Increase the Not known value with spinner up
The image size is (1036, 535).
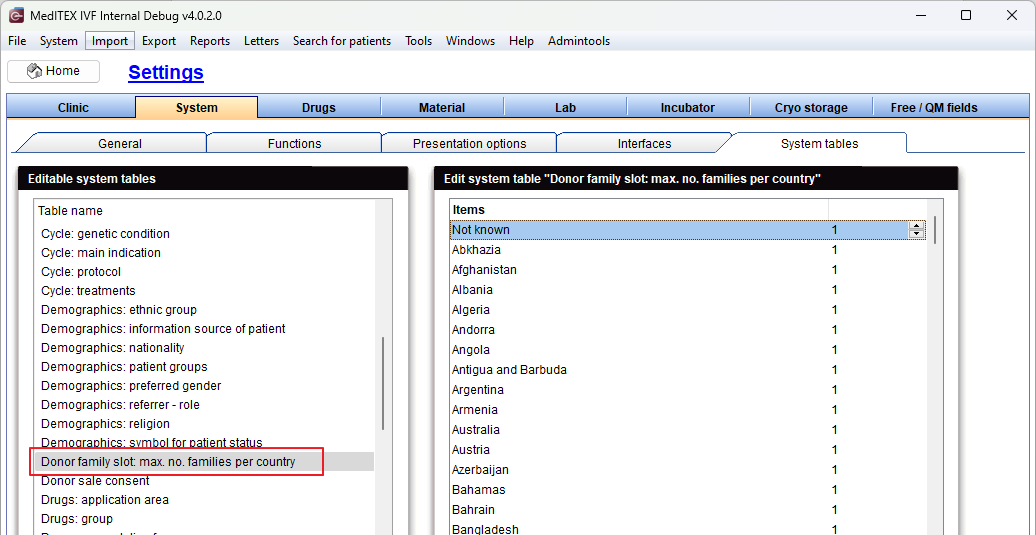[x=916, y=226]
